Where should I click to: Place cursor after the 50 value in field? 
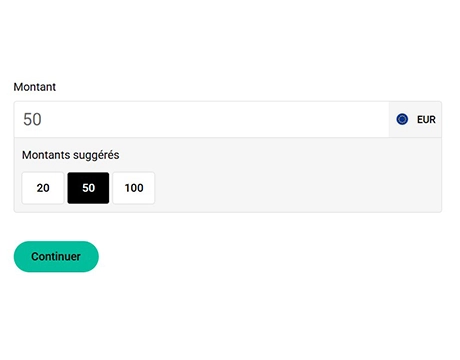(x=43, y=119)
